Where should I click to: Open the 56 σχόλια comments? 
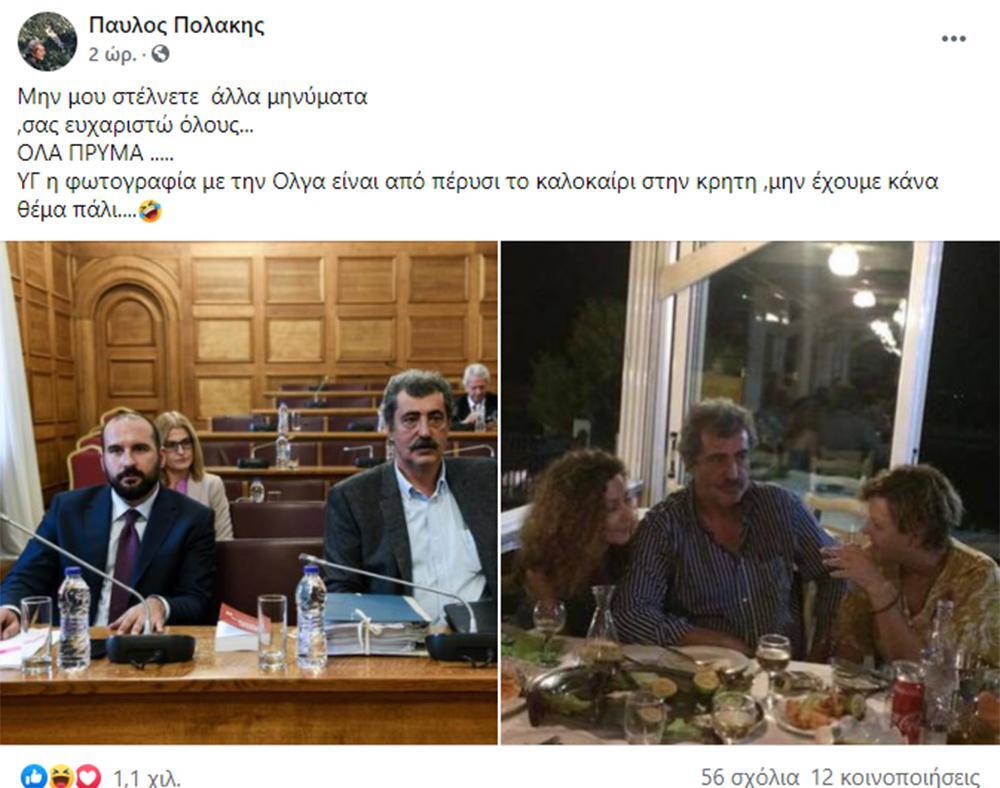coord(749,777)
